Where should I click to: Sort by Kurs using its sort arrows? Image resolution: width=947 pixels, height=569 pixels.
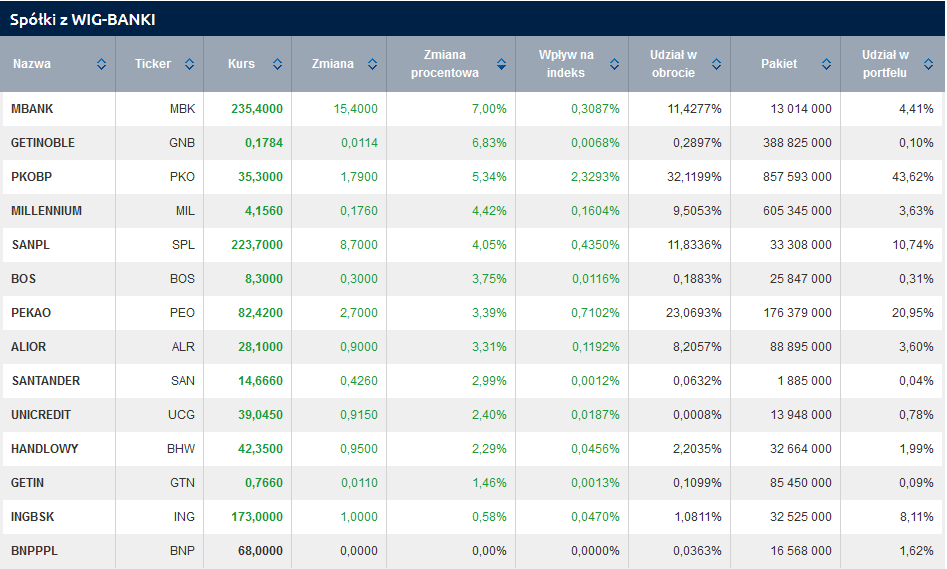coord(277,64)
